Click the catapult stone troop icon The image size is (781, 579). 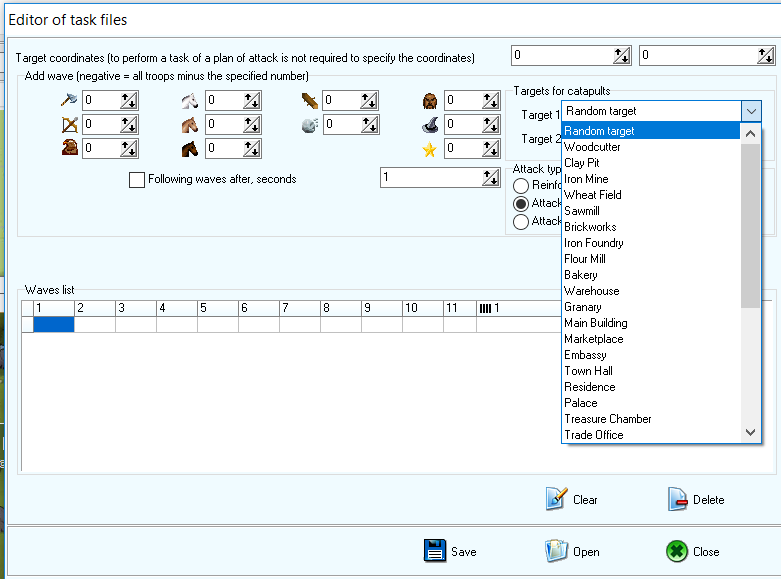[x=310, y=124]
